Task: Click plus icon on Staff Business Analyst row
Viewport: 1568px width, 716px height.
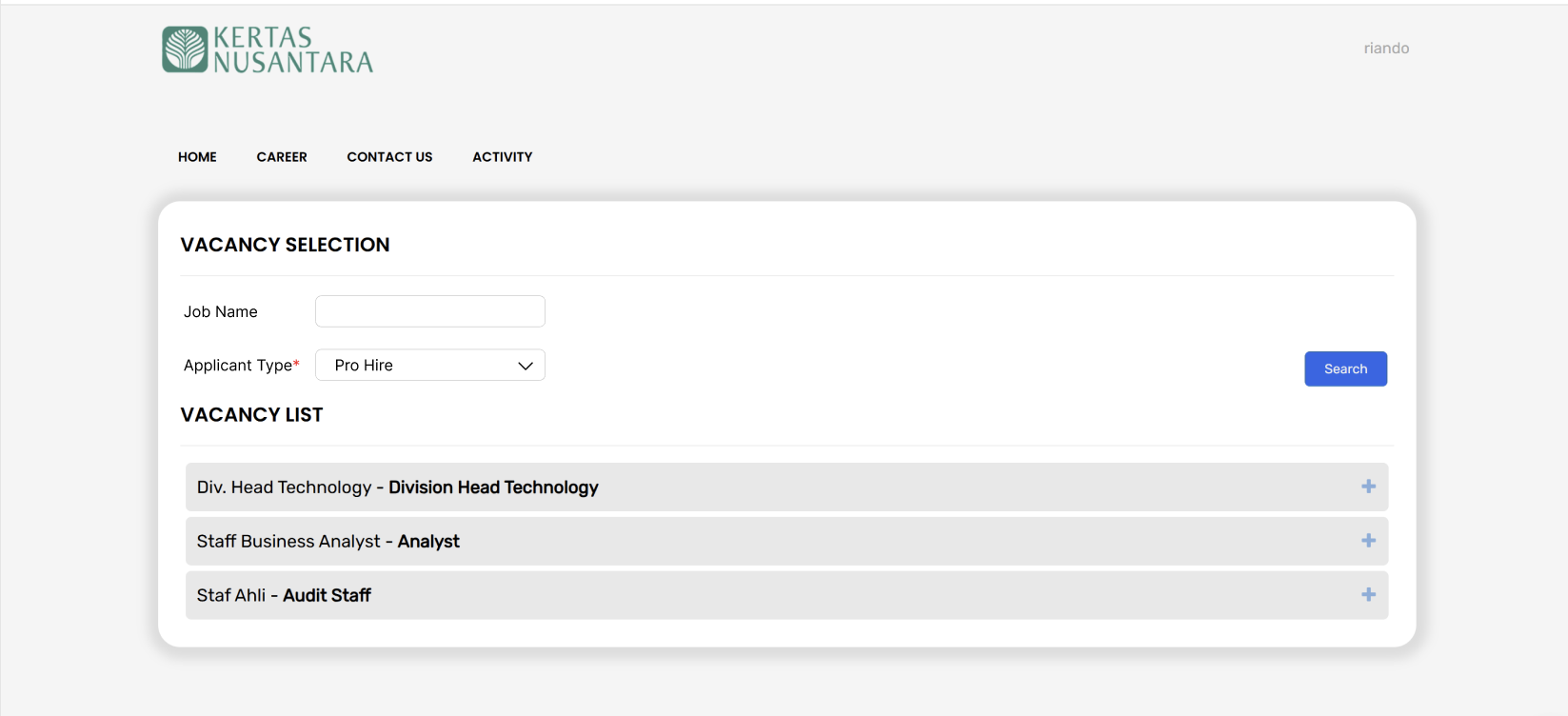Action: 1368,541
